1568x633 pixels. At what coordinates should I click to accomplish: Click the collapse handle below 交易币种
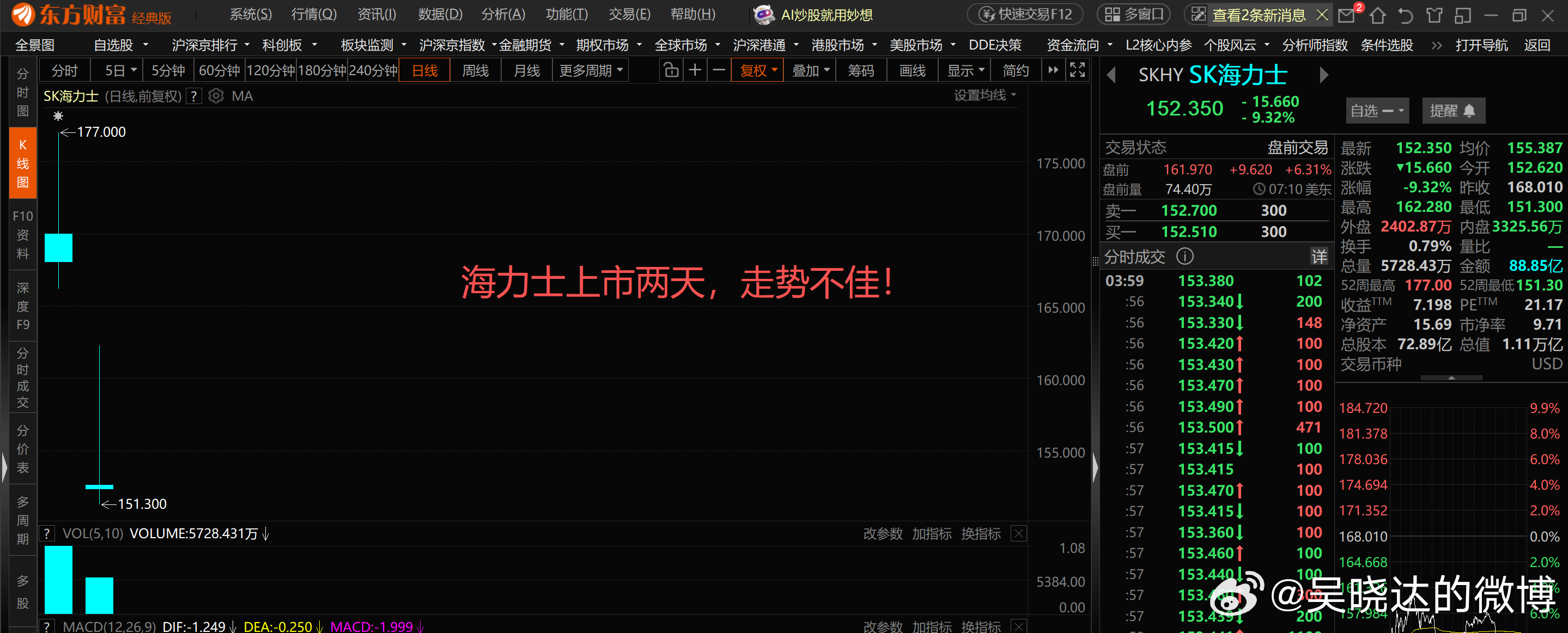click(x=1451, y=378)
